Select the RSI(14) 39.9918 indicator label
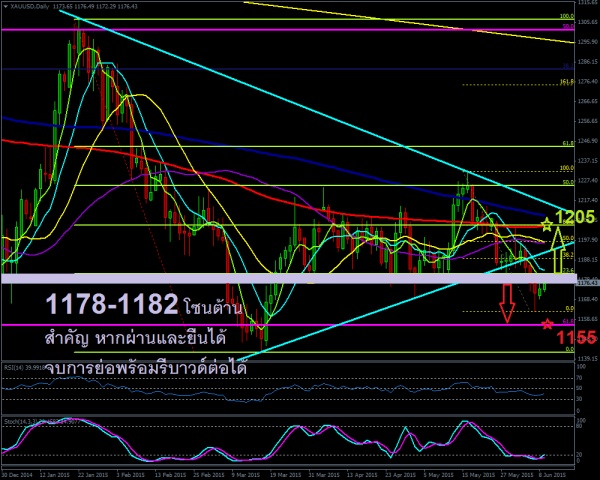Screen dimensions: 600x480 25,367
